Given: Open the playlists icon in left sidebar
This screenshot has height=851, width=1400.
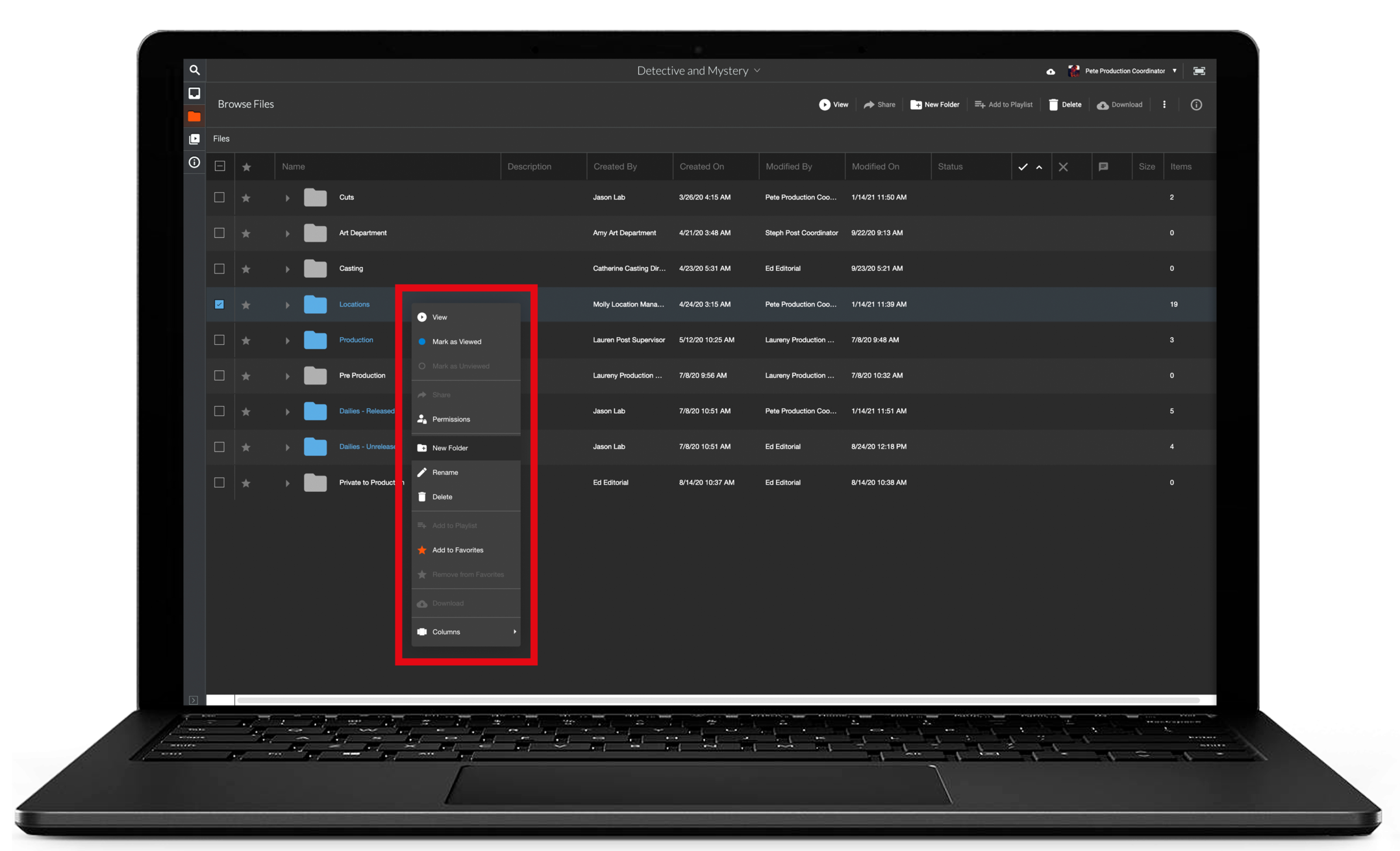Looking at the screenshot, I should click(194, 139).
